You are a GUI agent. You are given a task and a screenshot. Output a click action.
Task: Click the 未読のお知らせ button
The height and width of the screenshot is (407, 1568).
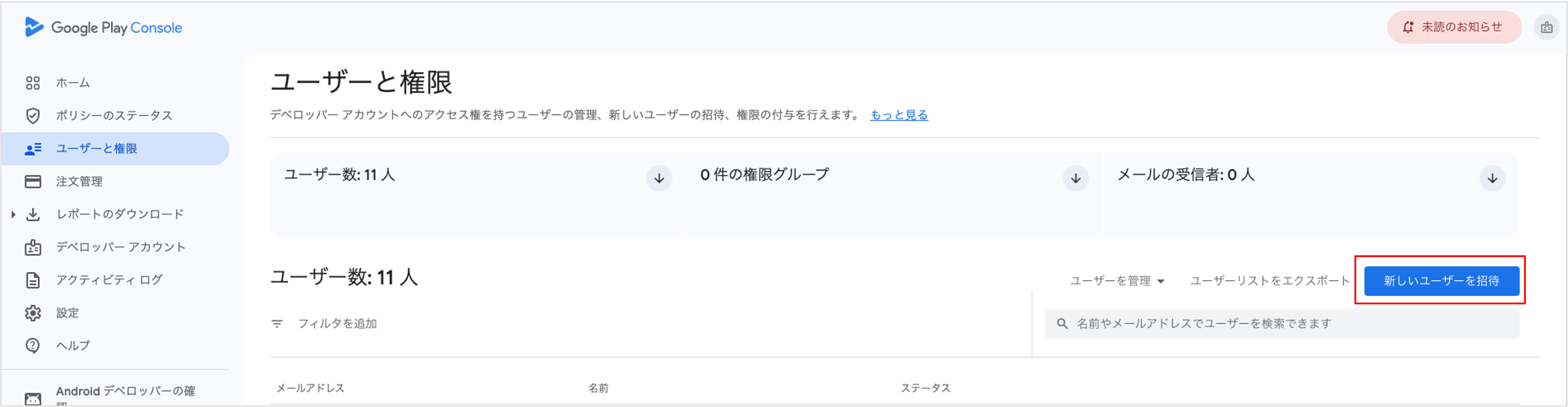coord(1454,27)
